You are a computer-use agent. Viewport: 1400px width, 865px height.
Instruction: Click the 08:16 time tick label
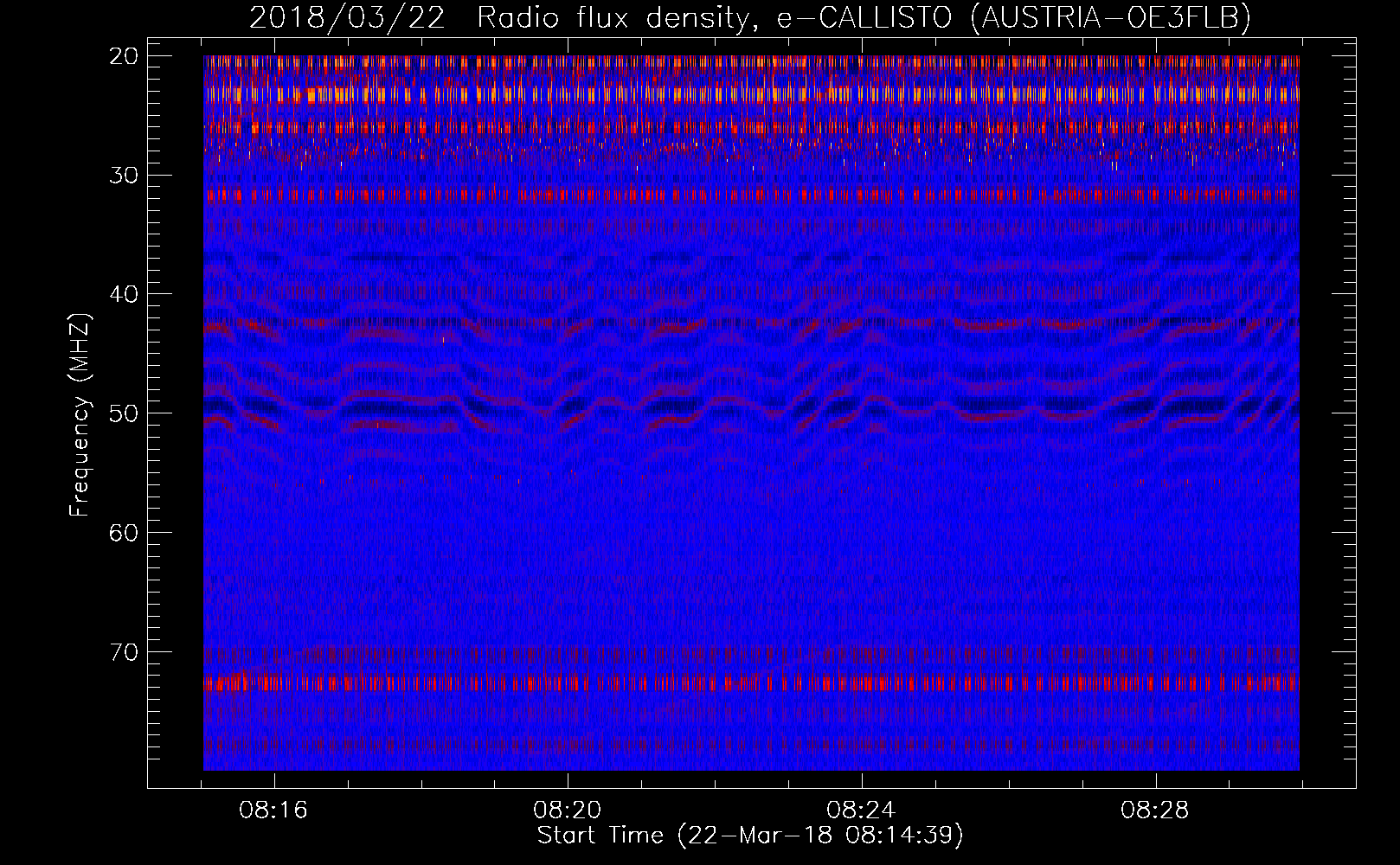[x=273, y=811]
